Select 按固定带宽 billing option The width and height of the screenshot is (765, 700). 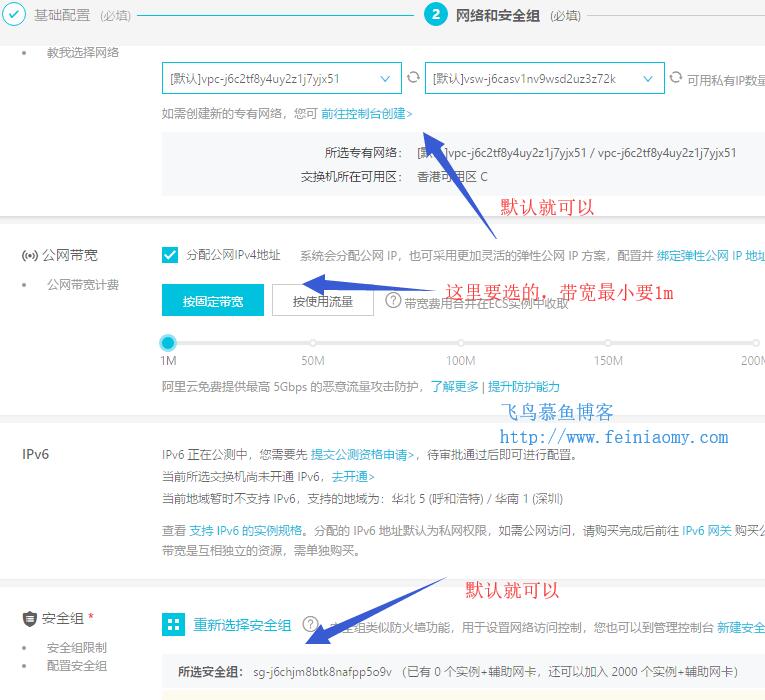212,300
